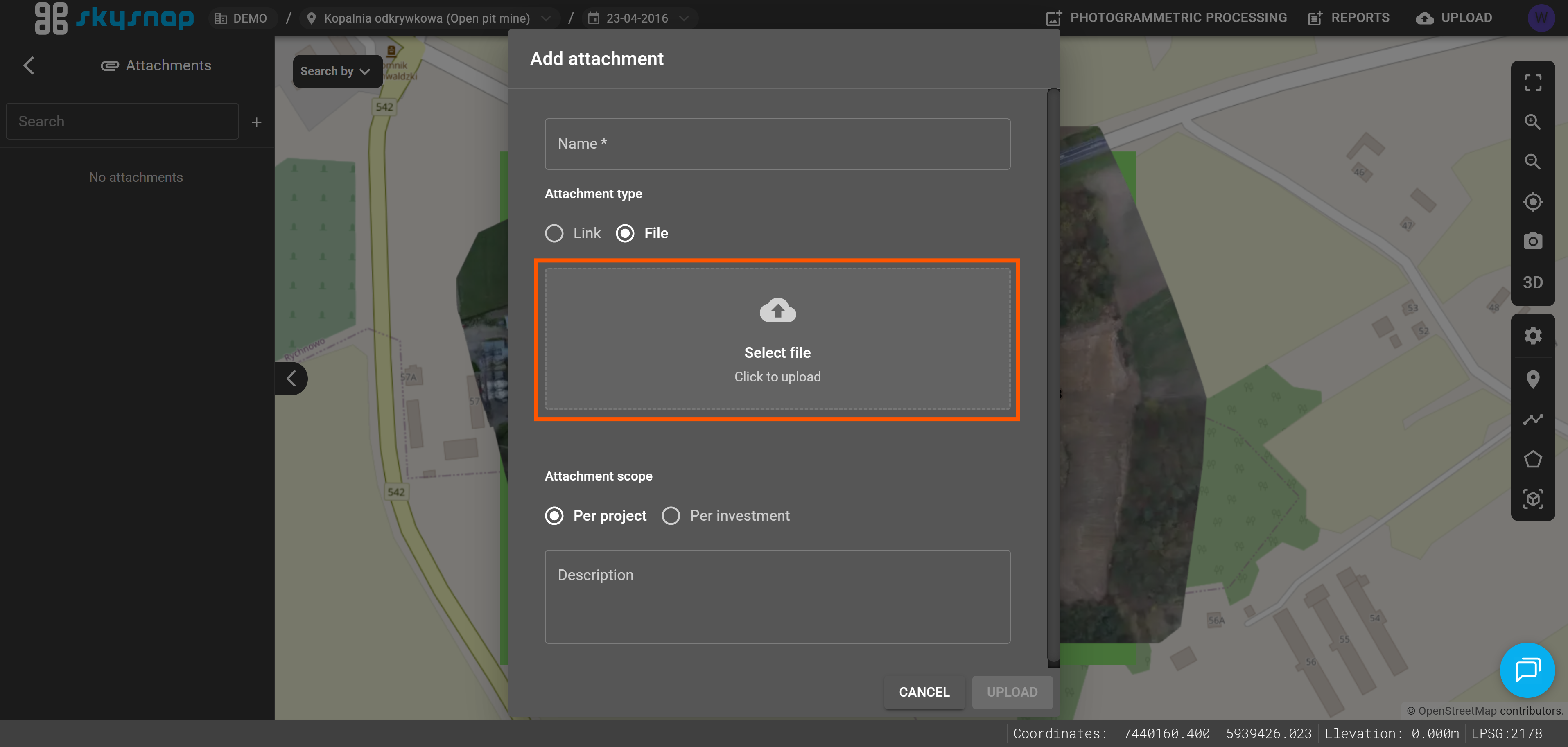
Task: Focus the Name field
Action: 777,144
